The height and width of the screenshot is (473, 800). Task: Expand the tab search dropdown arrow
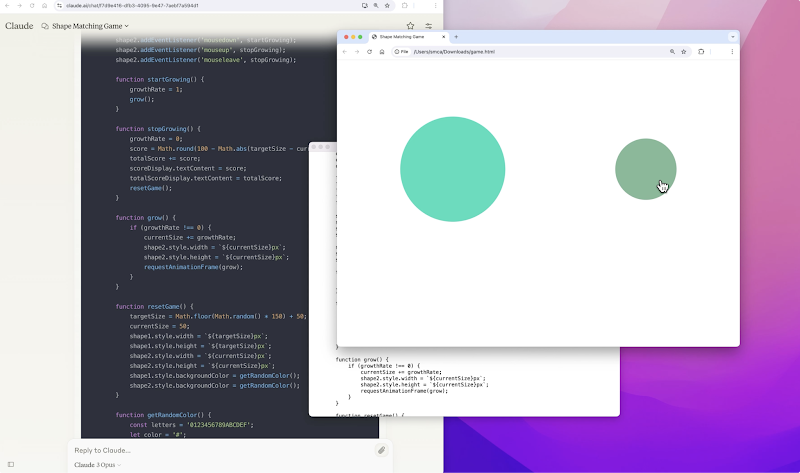[x=733, y=37]
